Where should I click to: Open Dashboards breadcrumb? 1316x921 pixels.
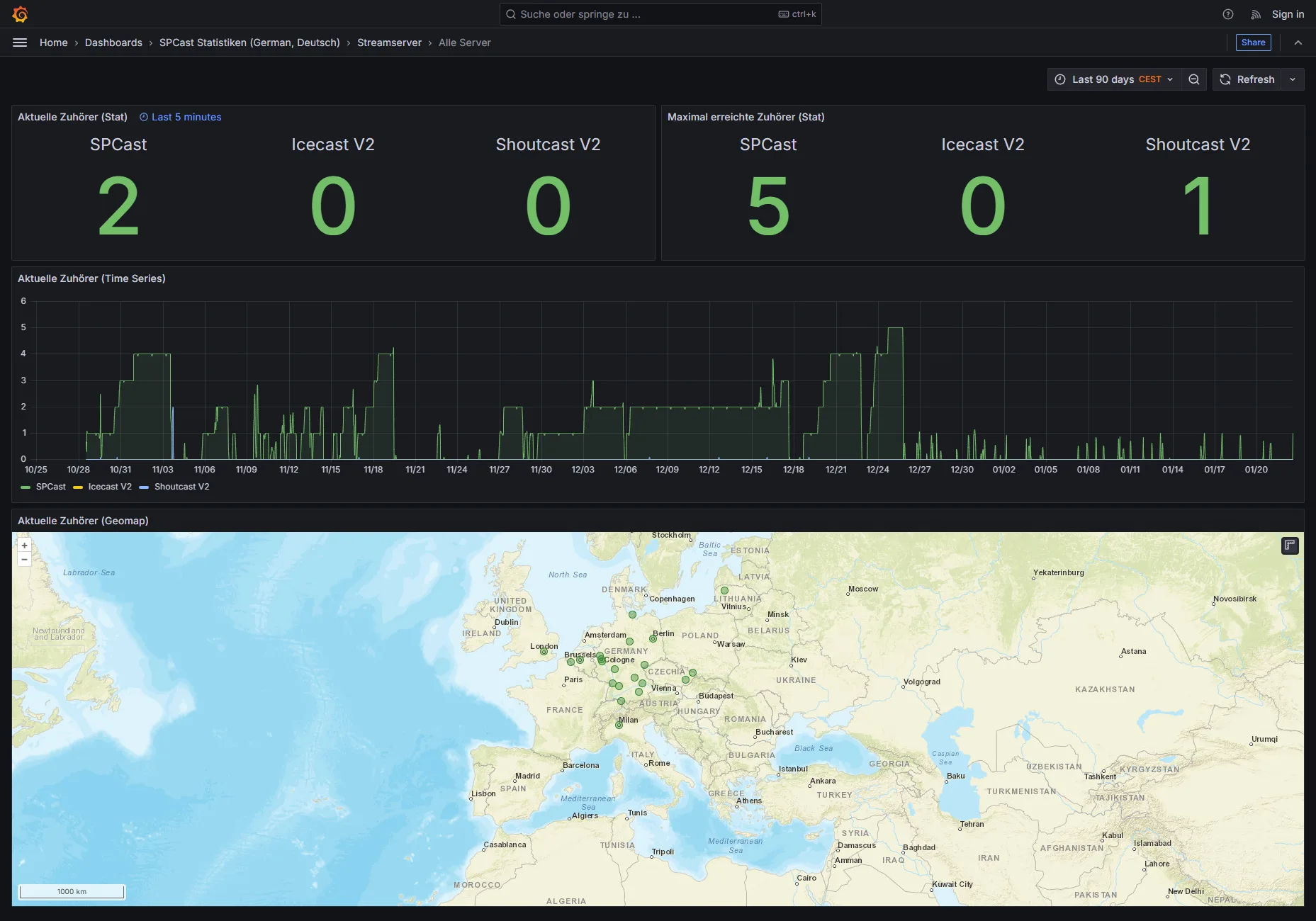click(113, 43)
